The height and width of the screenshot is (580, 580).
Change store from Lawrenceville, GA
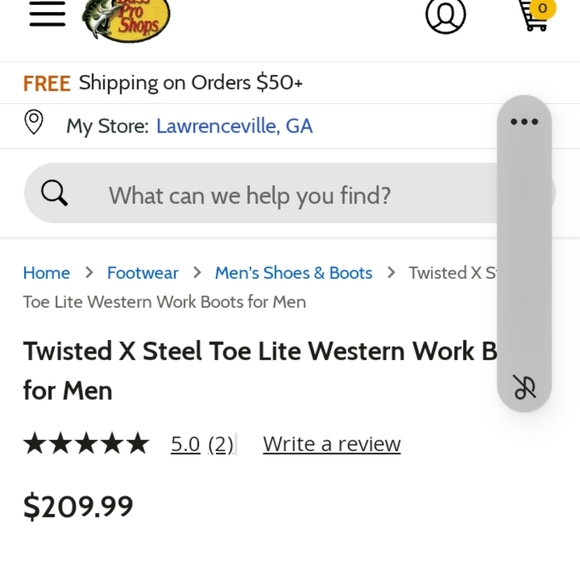coord(235,126)
